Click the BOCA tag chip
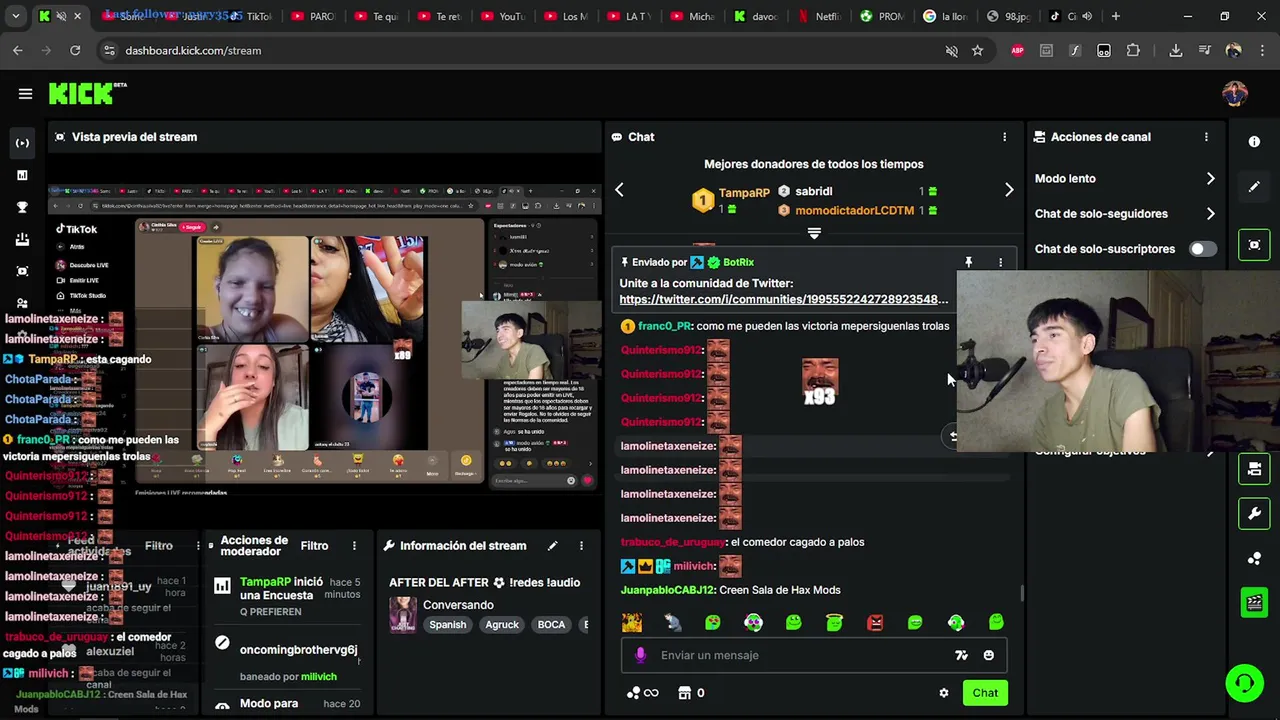 pyautogui.click(x=551, y=625)
